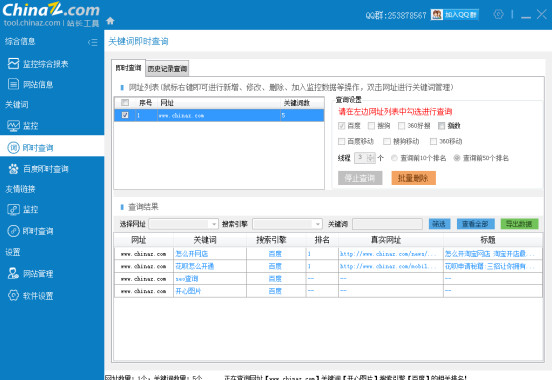555x380 pixels.
Task: Toggle the 百度 search engine checkbox
Action: point(342,126)
